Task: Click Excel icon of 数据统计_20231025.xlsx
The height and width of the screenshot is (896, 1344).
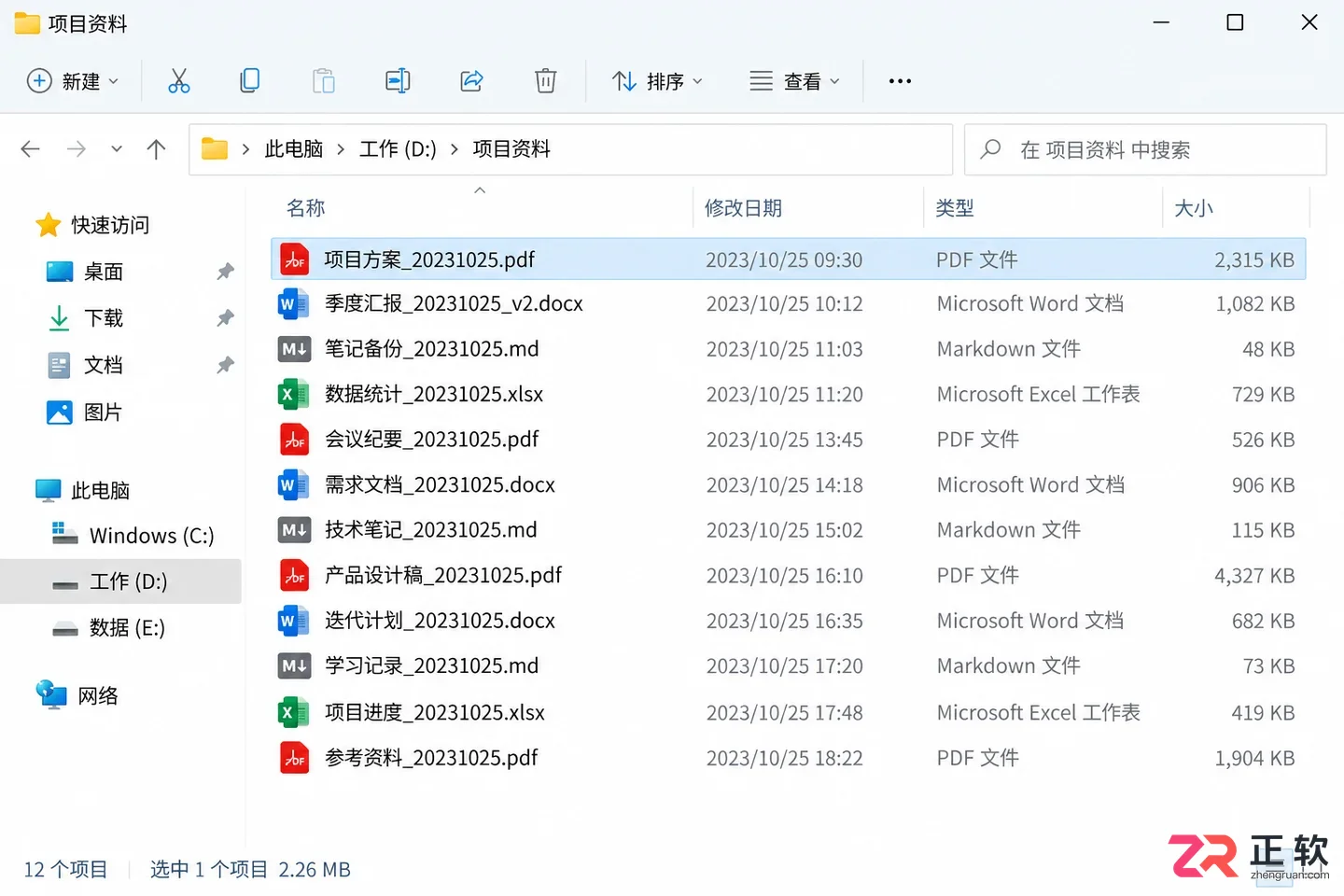Action: [x=294, y=394]
